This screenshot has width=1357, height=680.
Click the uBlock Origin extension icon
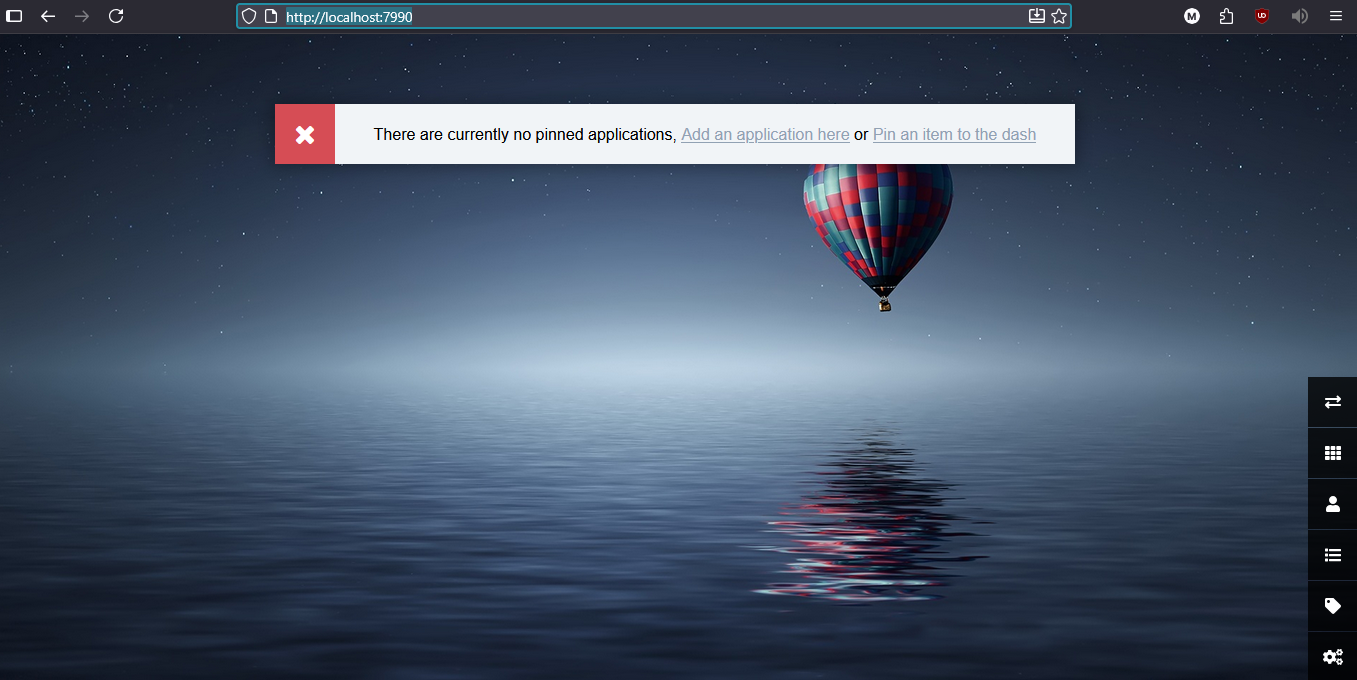(1262, 16)
